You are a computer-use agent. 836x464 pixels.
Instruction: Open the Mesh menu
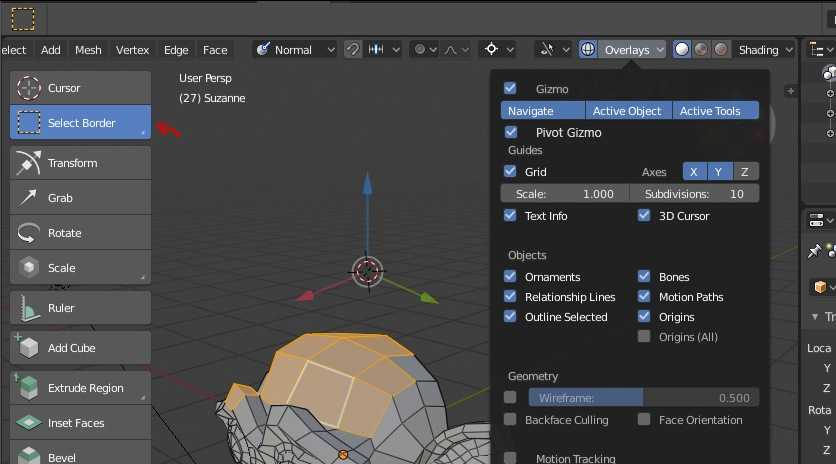coord(88,50)
